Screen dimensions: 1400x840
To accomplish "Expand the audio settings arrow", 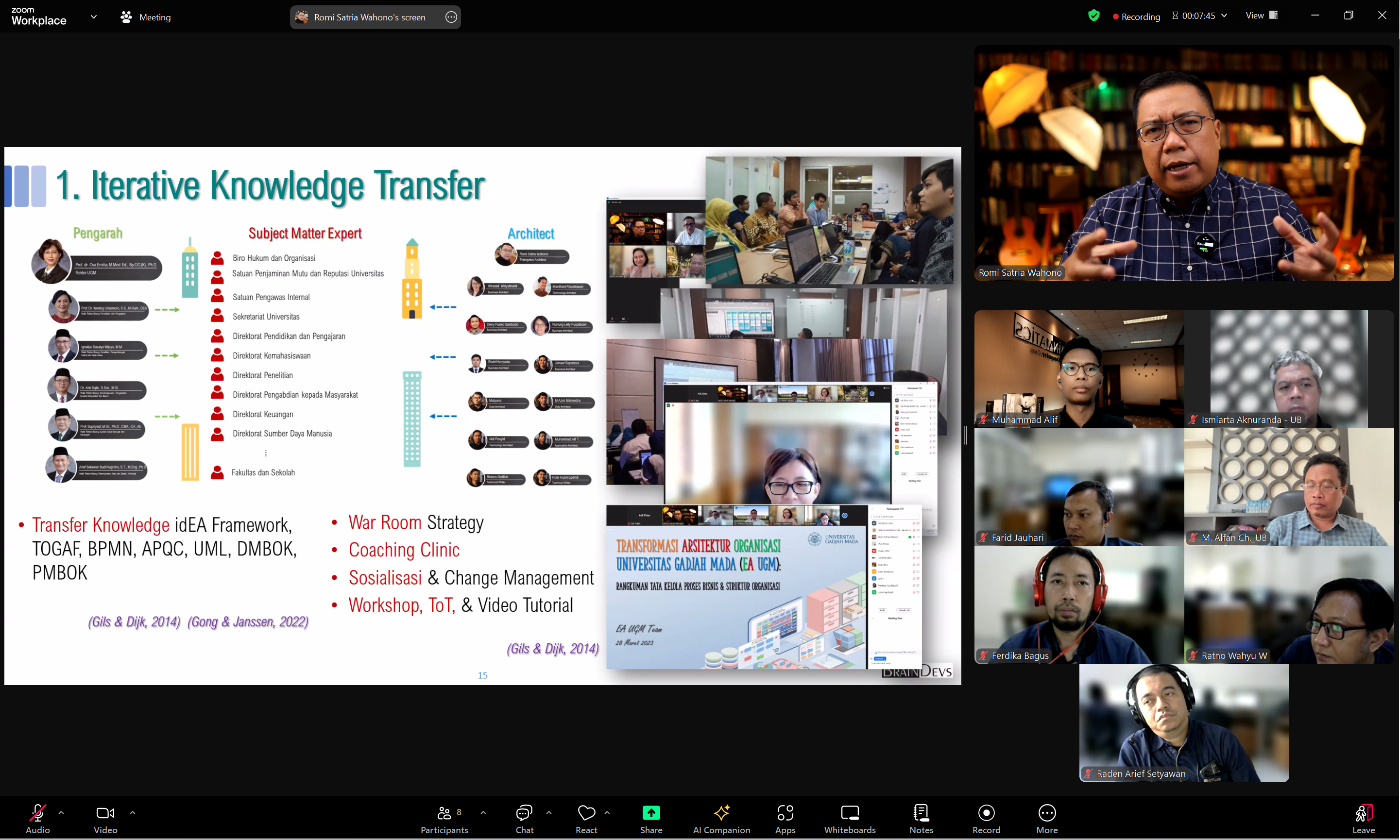I will 61,813.
